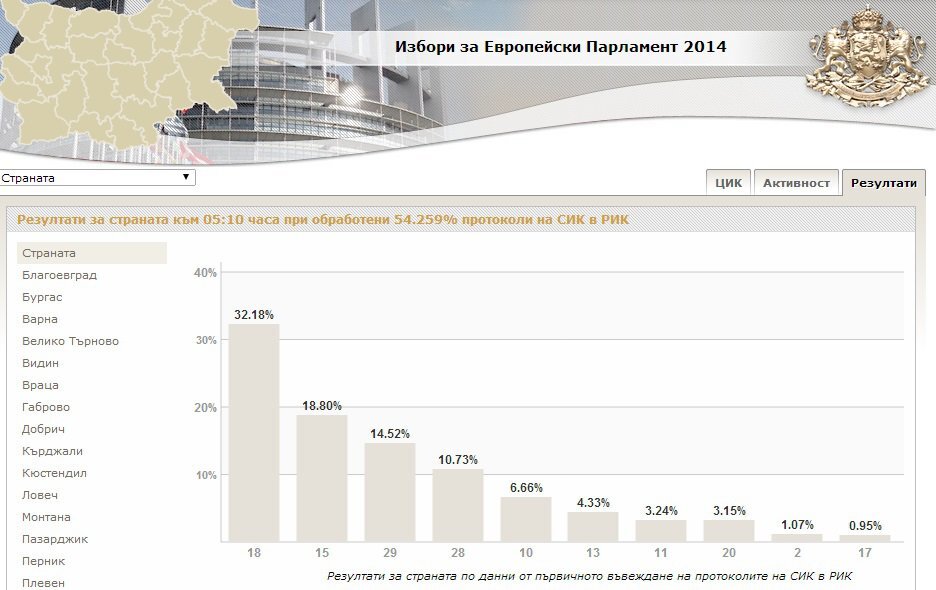The width and height of the screenshot is (936, 590).
Task: Open results for Бургас
Action: click(42, 297)
